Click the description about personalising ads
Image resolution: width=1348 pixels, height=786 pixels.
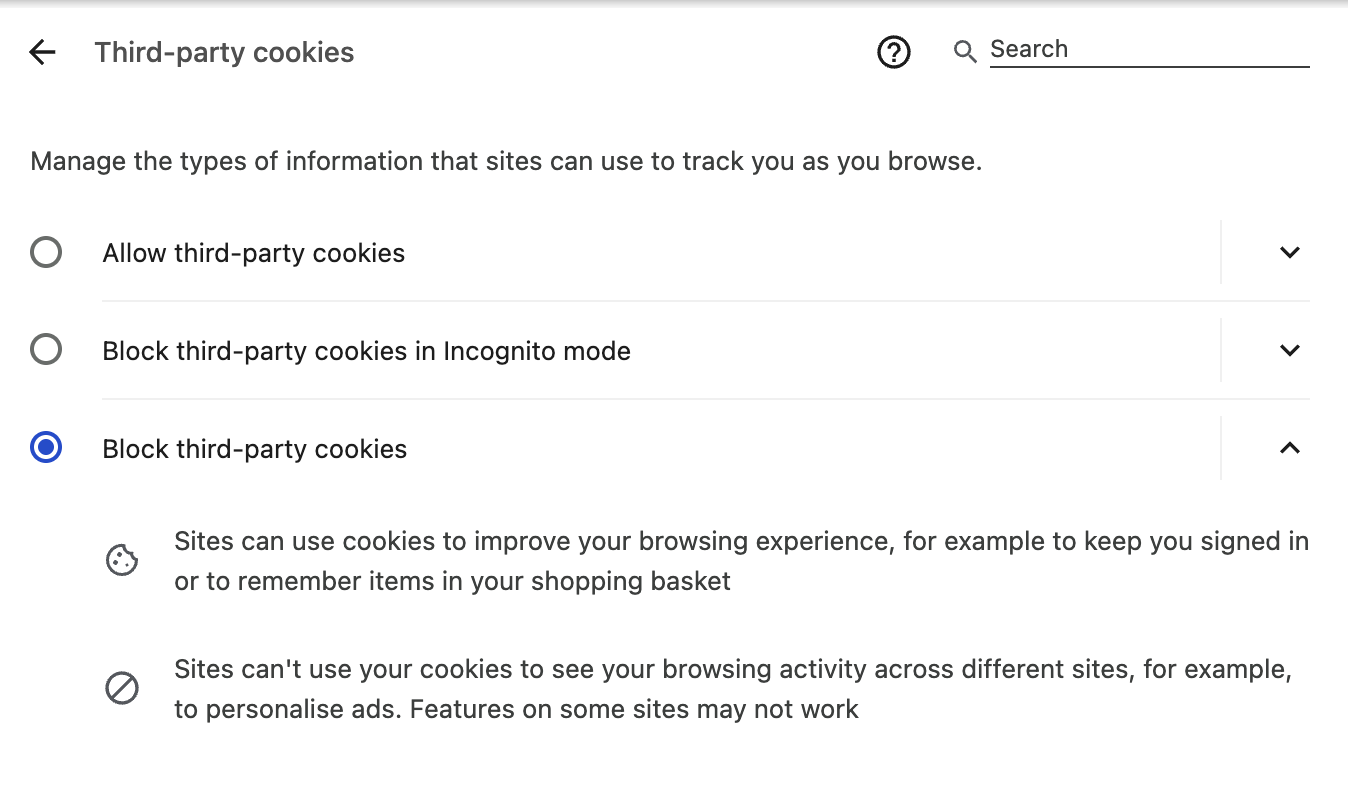point(732,689)
